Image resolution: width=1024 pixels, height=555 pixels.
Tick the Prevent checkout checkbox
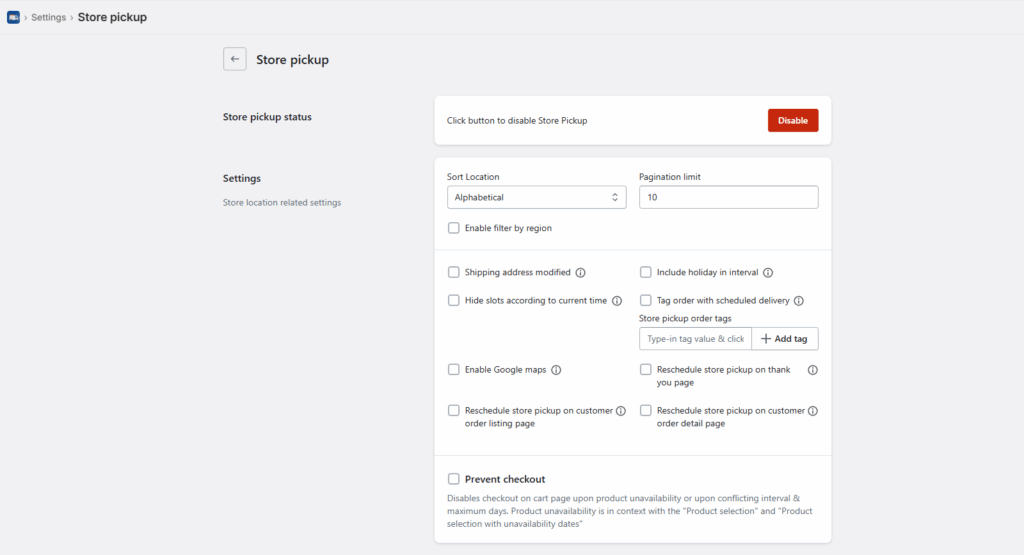point(453,479)
